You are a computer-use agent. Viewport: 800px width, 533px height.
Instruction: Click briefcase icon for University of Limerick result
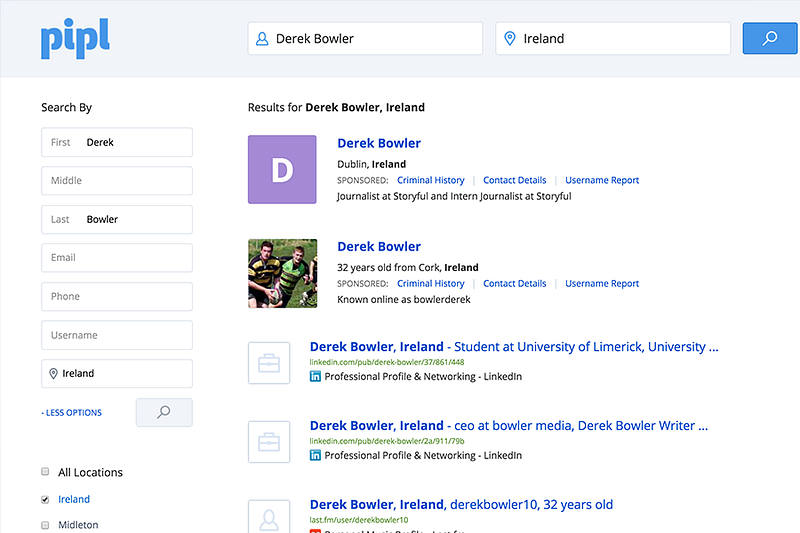coord(269,363)
